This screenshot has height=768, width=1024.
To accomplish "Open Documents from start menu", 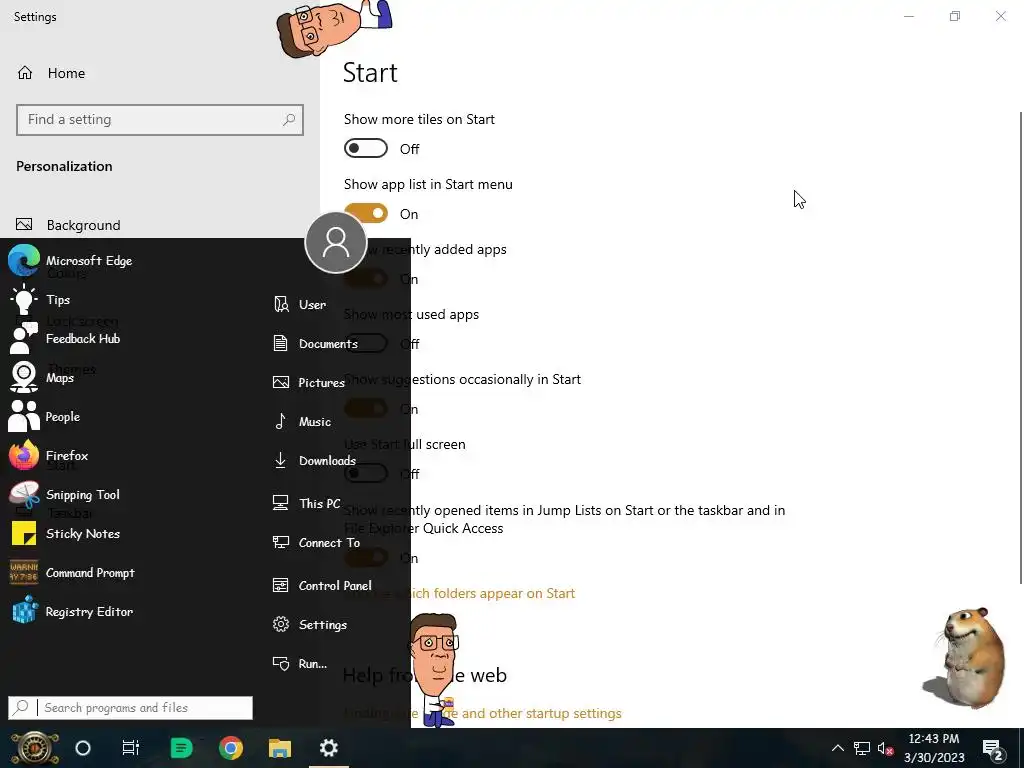I will 315,344.
